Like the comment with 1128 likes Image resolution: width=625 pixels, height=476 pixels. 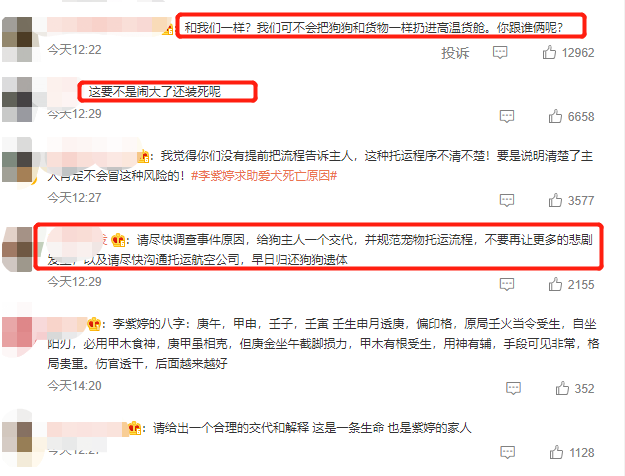pos(556,452)
